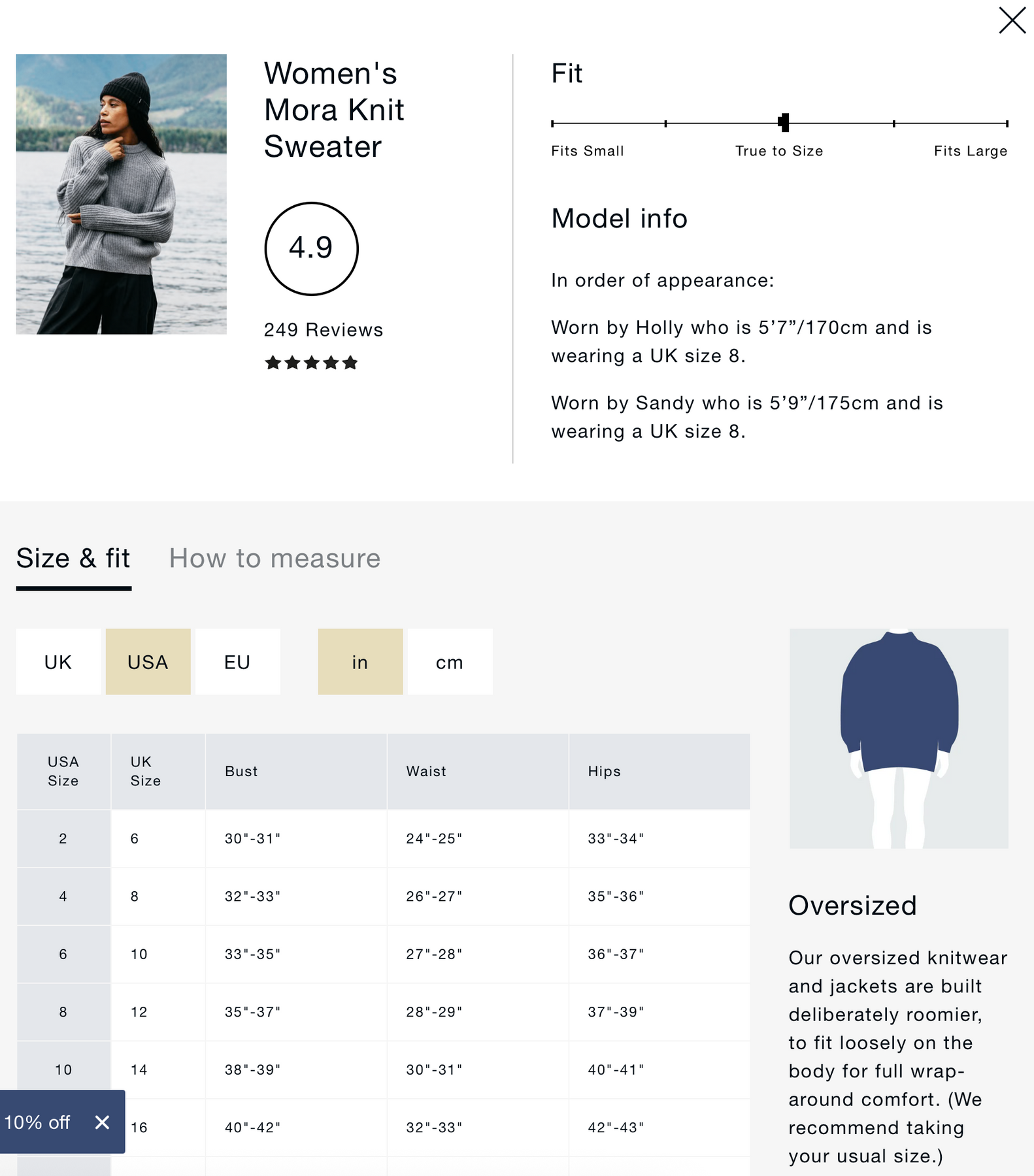Open the Size & fit tab
Screen dimensions: 1034x1176
tap(73, 559)
